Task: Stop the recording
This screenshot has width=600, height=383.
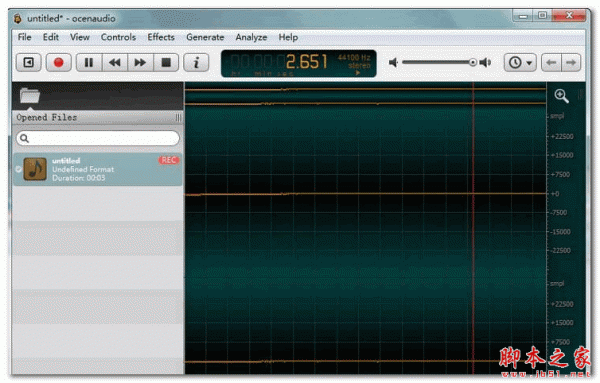Action: (166, 62)
